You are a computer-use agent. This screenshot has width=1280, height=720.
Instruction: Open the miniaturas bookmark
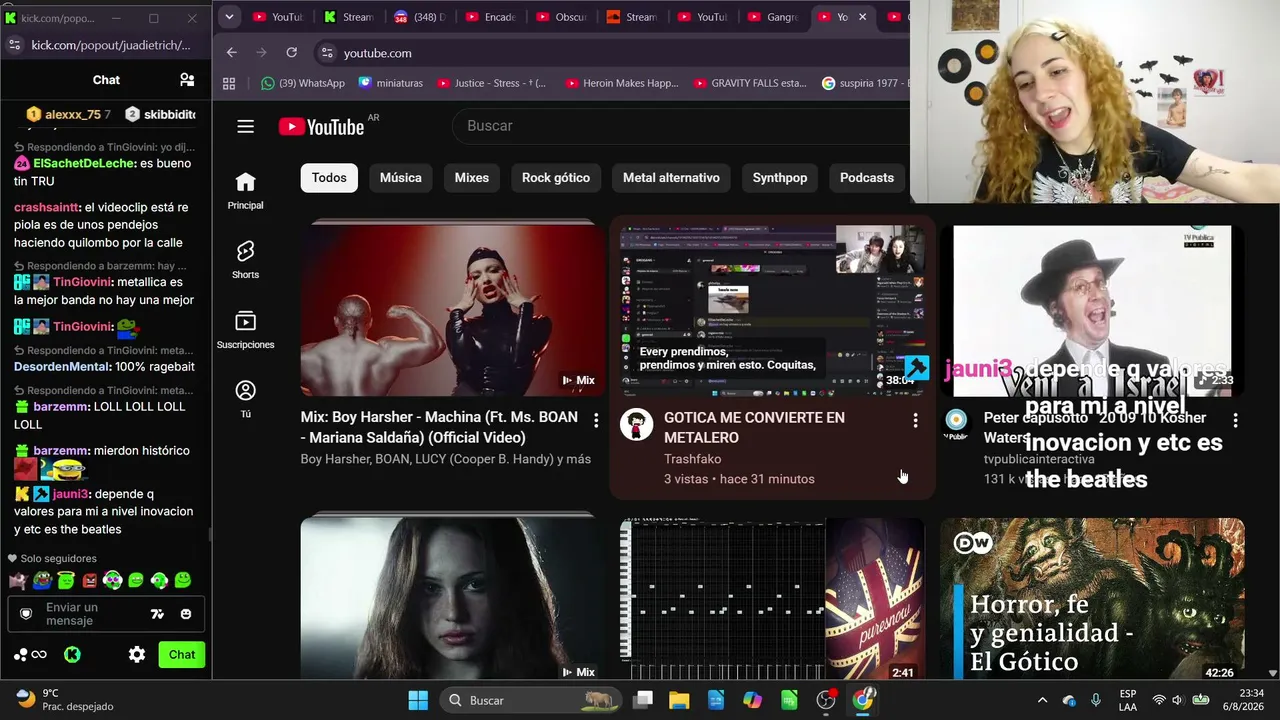pos(390,83)
